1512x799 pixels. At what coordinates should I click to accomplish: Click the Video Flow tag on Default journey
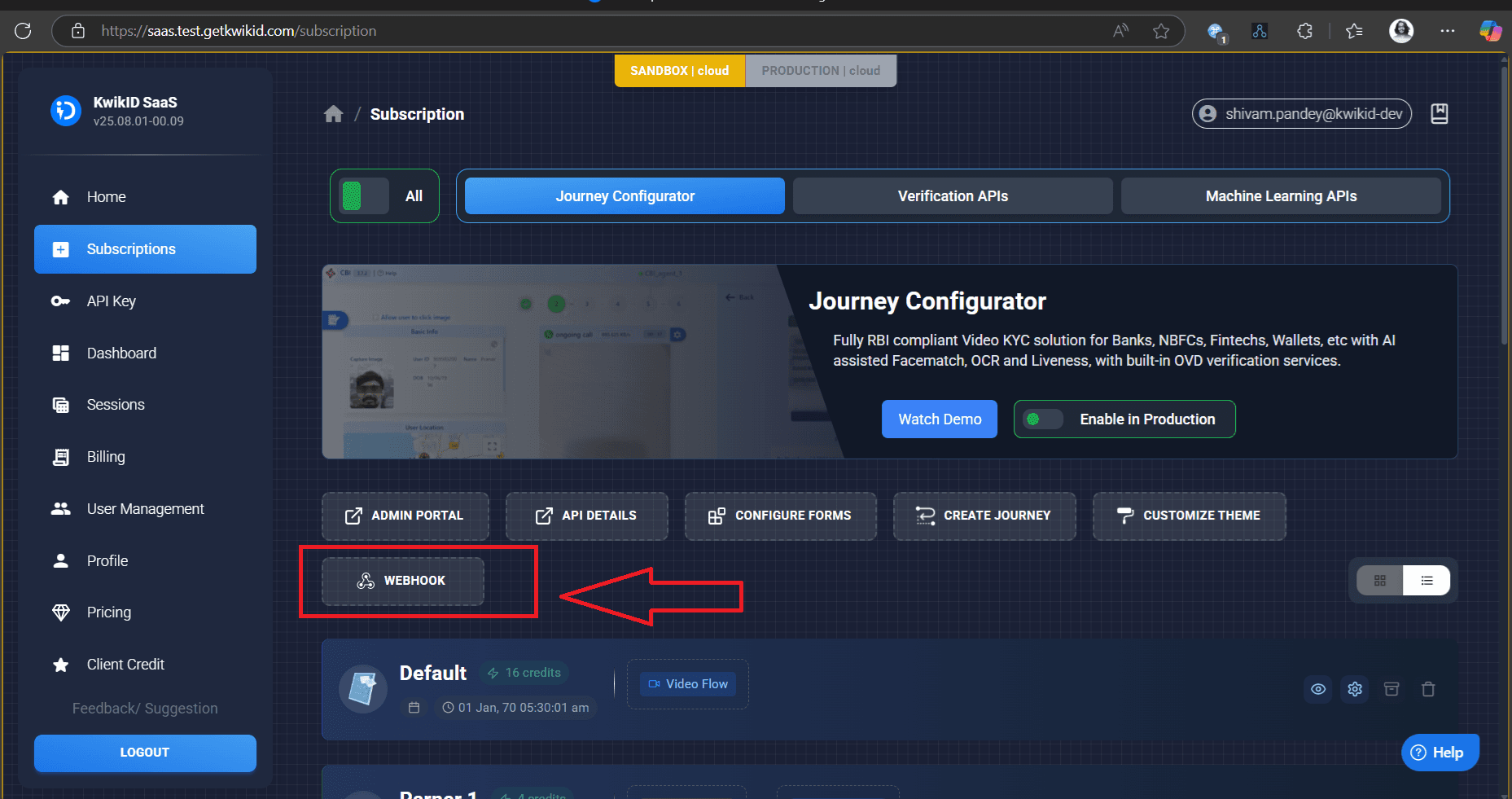(x=688, y=684)
